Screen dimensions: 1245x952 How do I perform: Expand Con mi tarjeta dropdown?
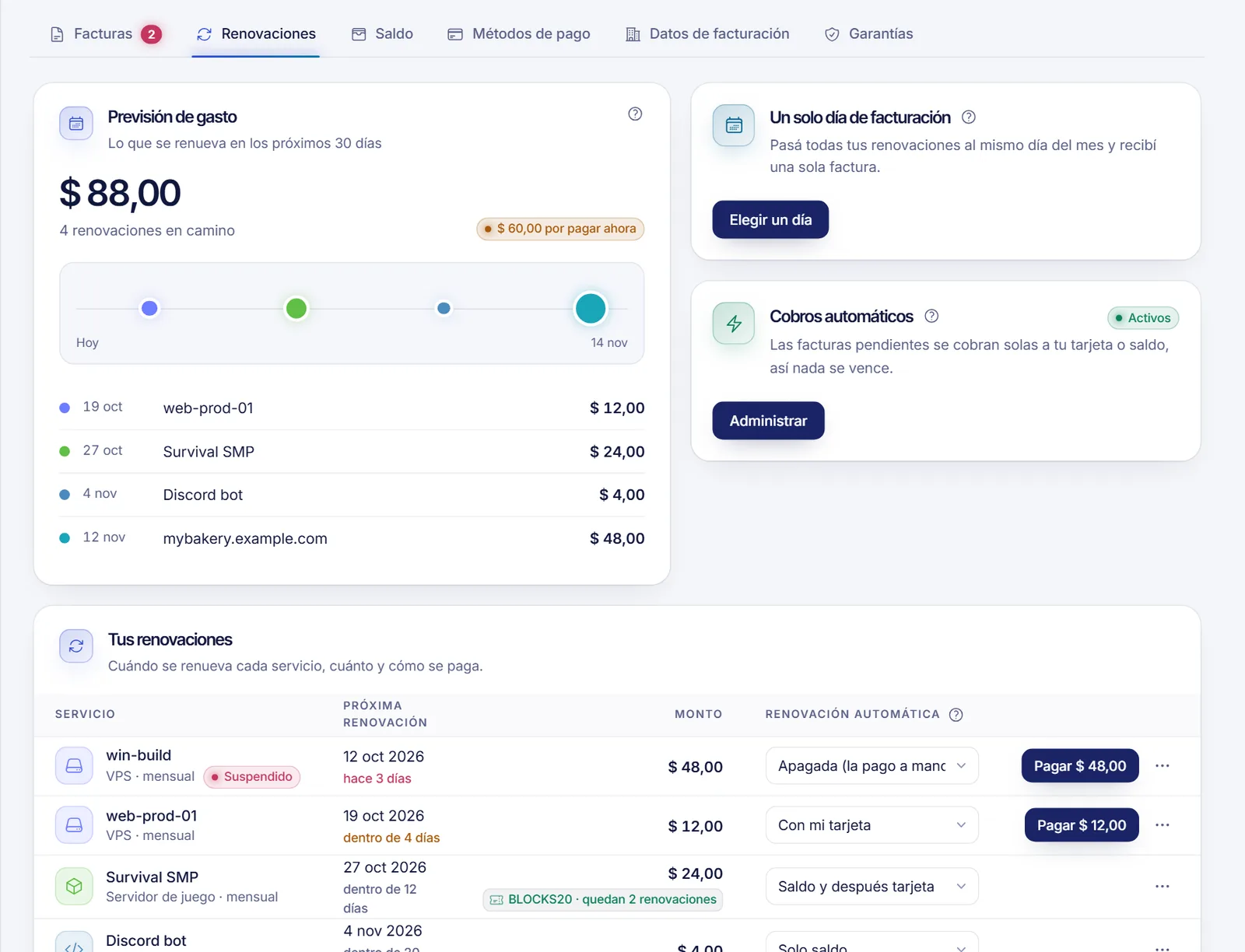[x=872, y=825]
